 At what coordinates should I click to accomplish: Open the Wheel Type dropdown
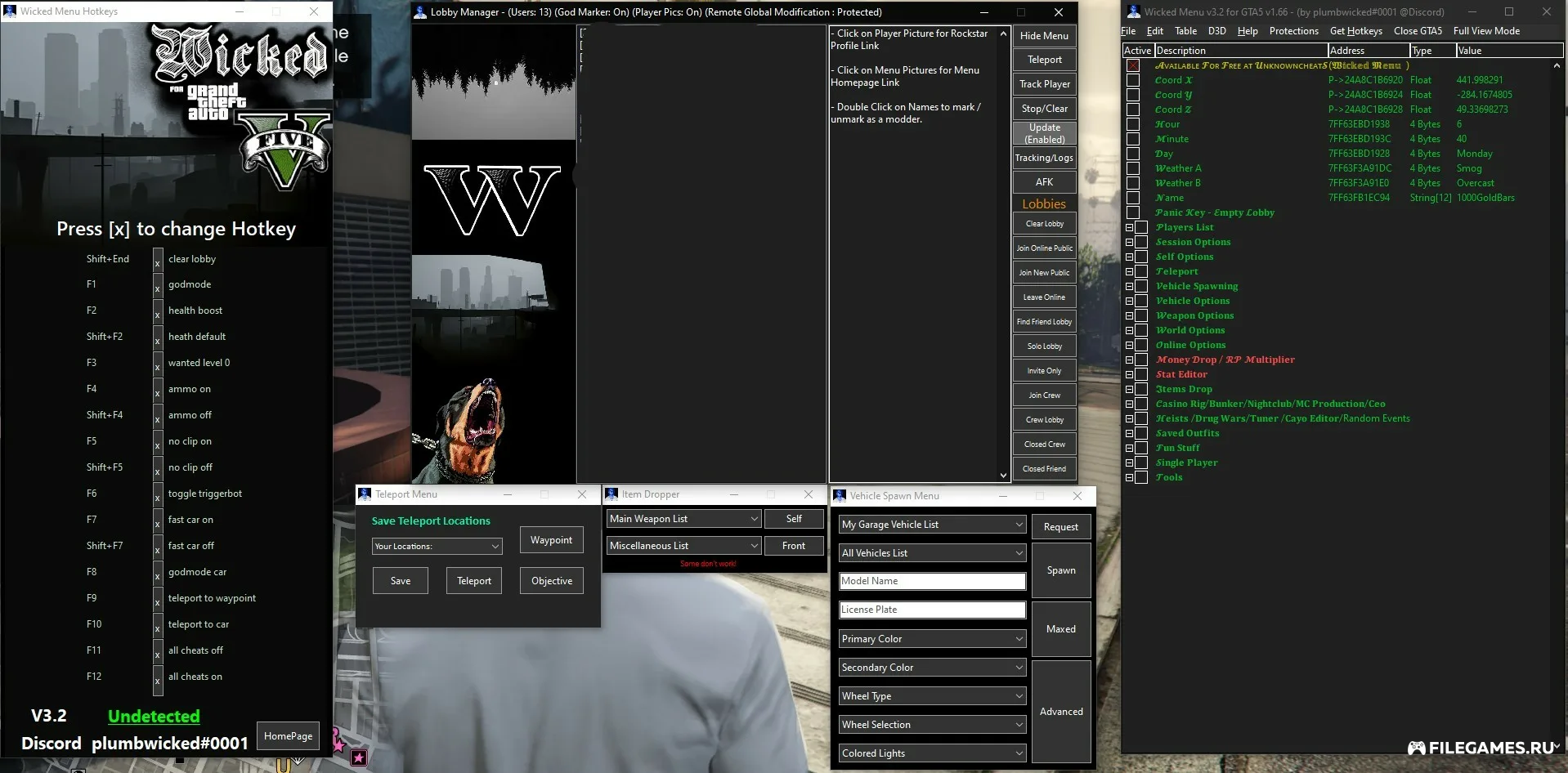[x=933, y=696]
